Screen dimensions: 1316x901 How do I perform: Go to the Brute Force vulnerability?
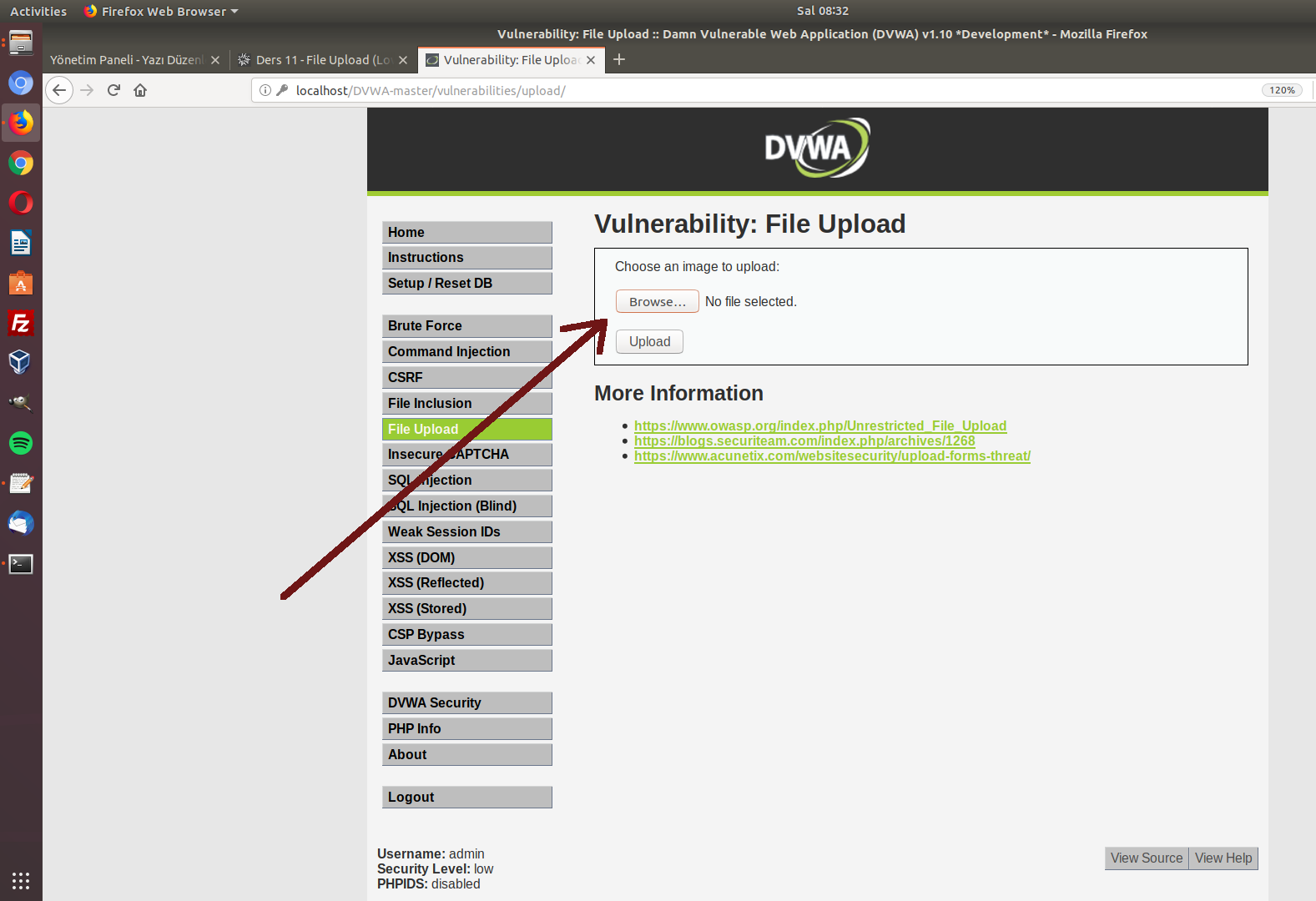click(x=467, y=326)
